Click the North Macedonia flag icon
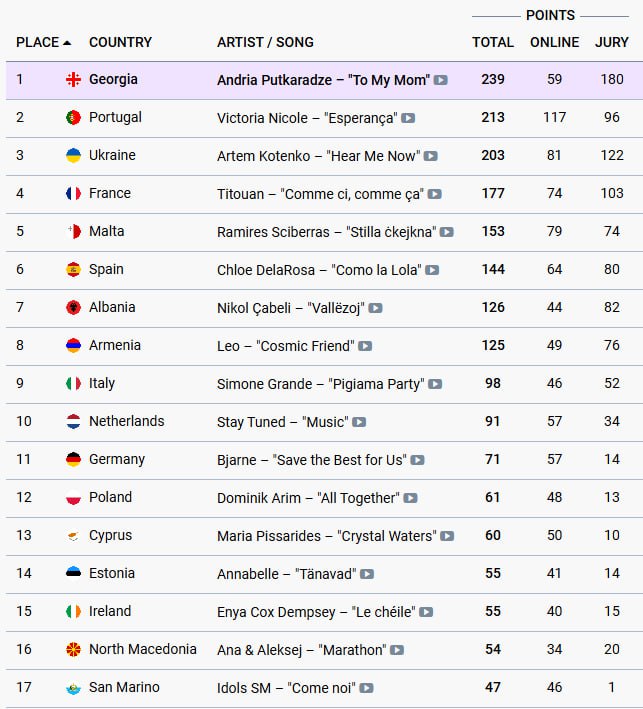The width and height of the screenshot is (643, 709). 73,649
